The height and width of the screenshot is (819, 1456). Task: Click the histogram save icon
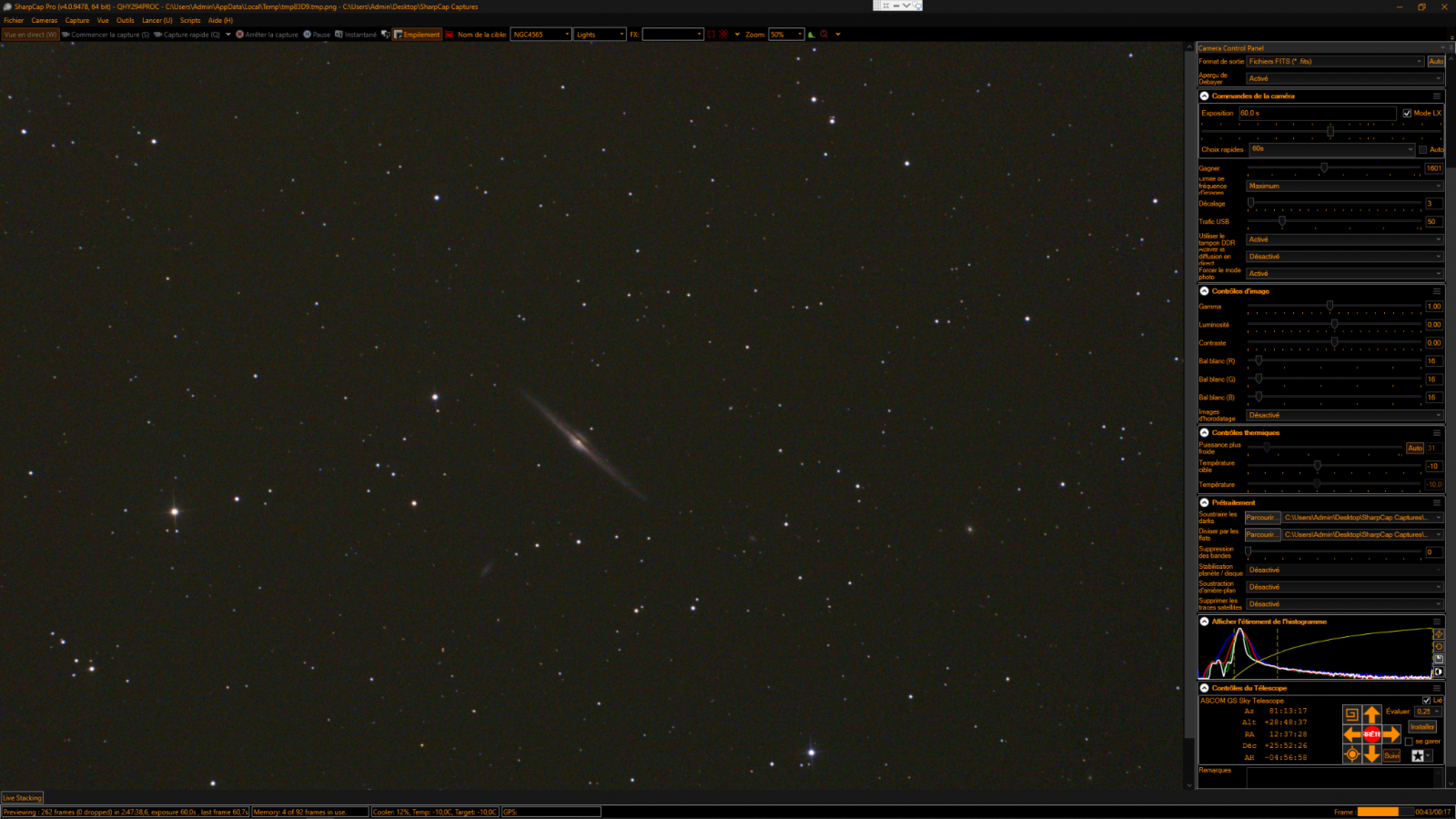1439,659
